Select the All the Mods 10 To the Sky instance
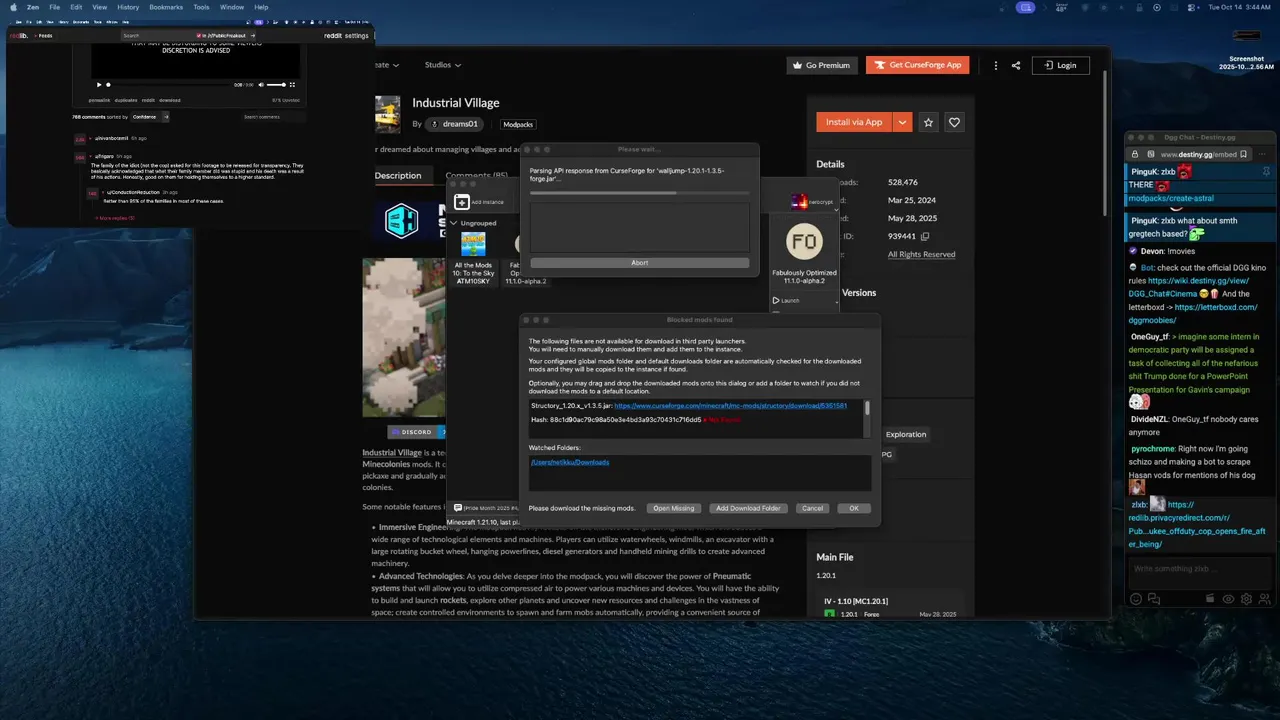The image size is (1280, 720). [473, 258]
